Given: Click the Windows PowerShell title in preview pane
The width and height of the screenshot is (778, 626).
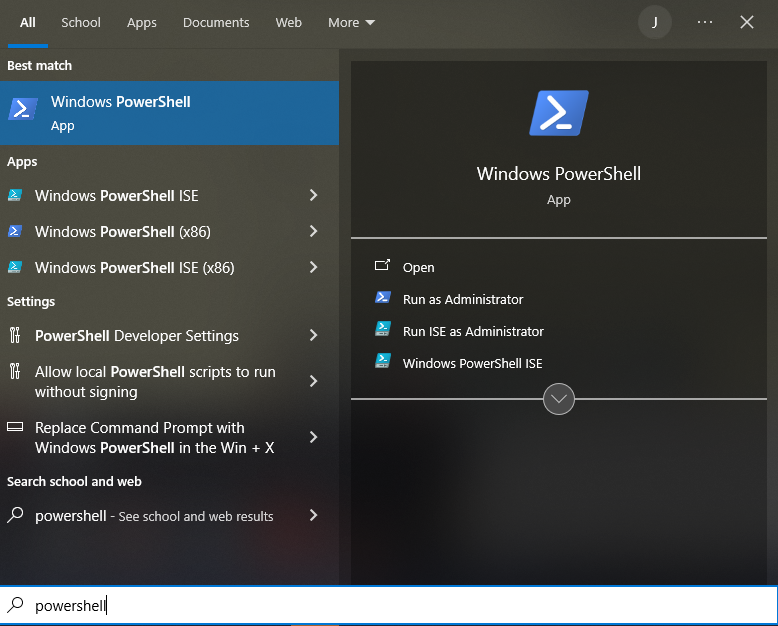Looking at the screenshot, I should click(x=559, y=174).
